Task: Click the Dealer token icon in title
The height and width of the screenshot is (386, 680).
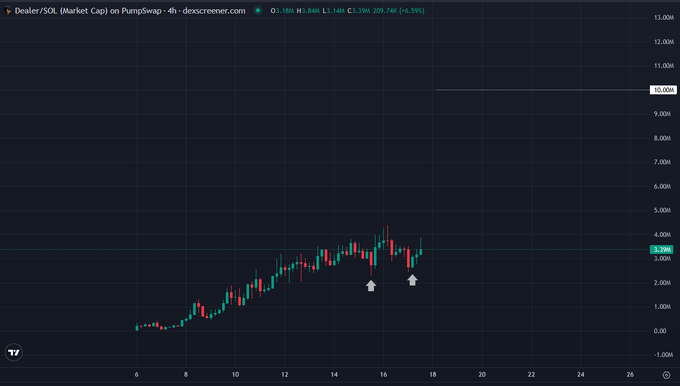Action: click(8, 11)
